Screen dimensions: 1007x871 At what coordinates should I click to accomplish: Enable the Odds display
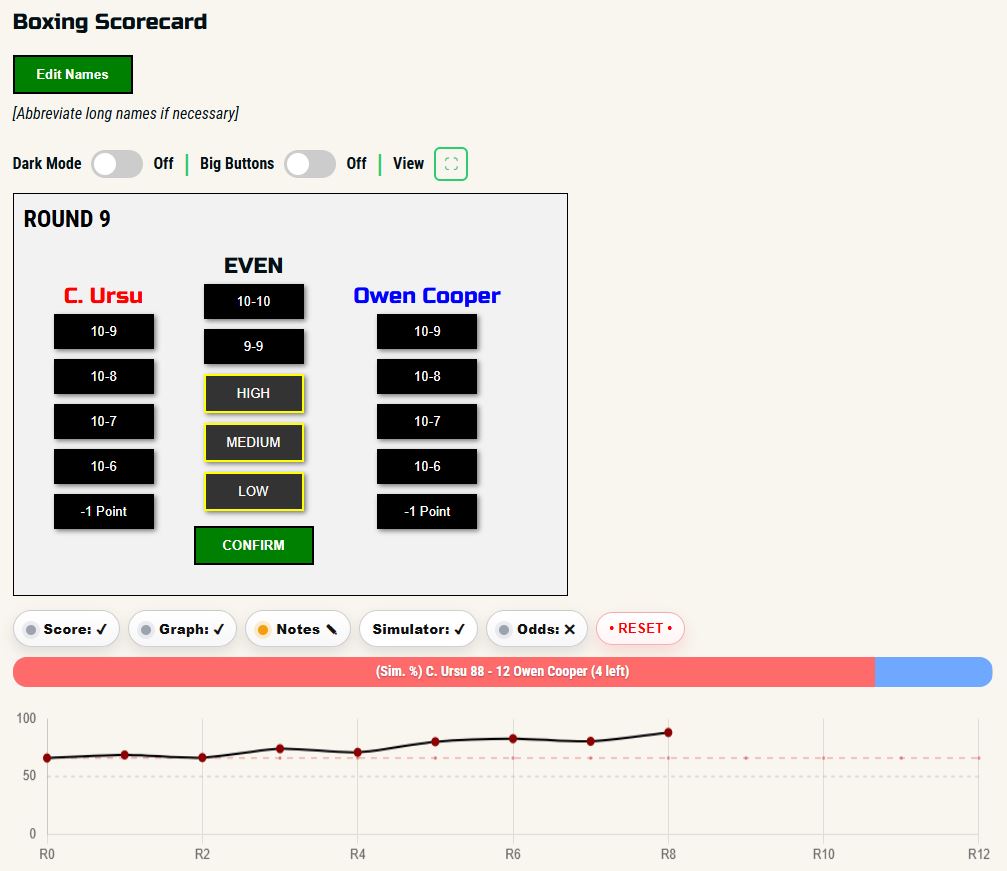(x=538, y=629)
